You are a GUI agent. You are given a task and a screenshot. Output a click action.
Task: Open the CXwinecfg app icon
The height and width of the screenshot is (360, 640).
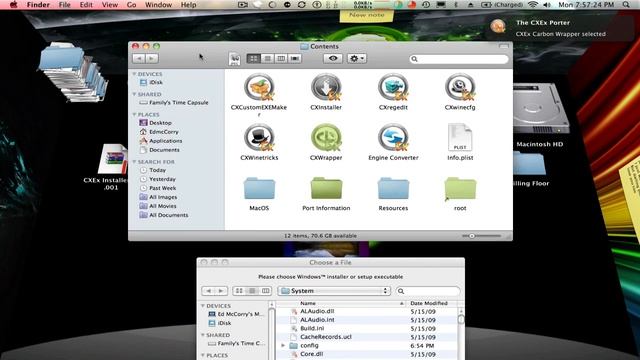(x=460, y=87)
